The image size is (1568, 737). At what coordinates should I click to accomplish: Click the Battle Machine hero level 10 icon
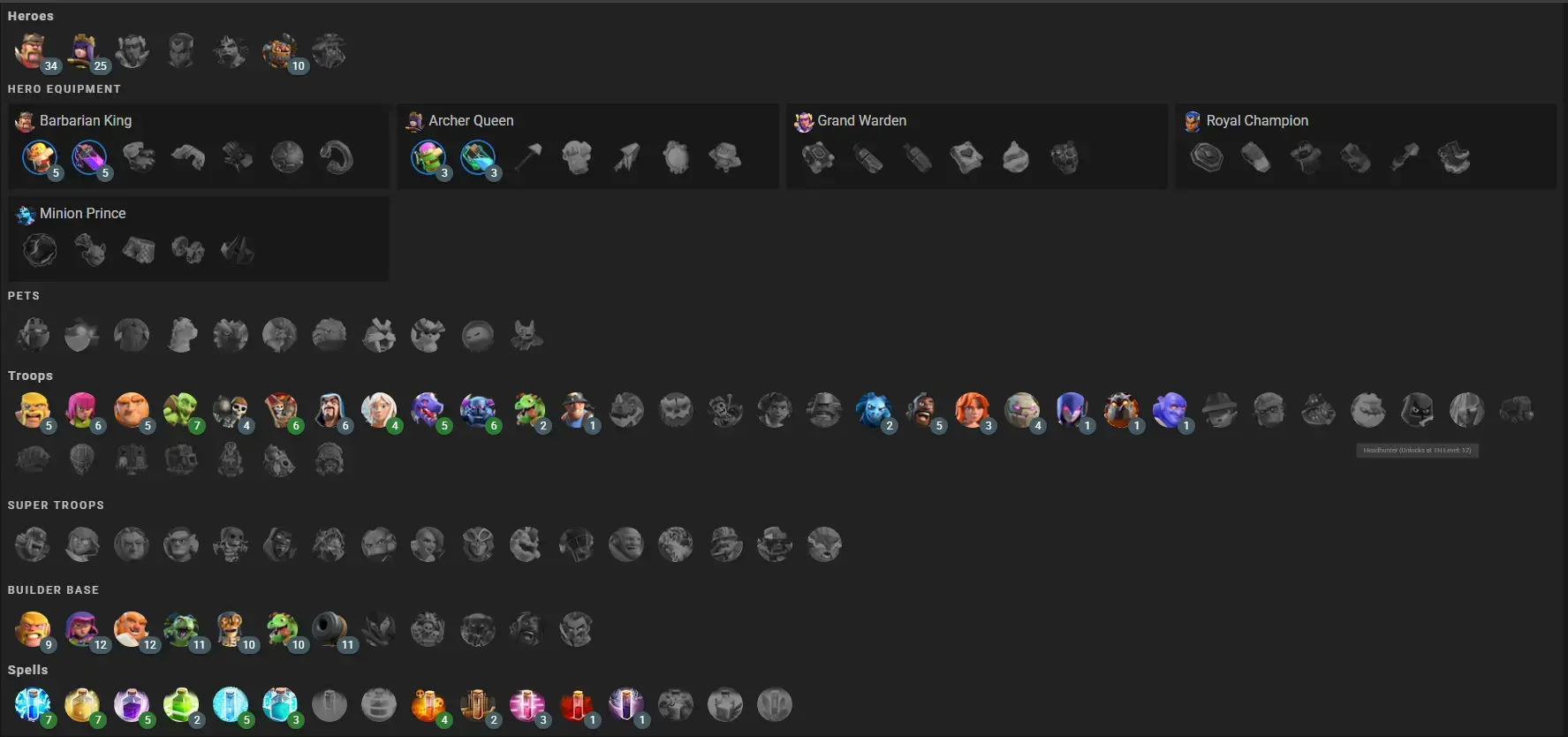[x=279, y=51]
